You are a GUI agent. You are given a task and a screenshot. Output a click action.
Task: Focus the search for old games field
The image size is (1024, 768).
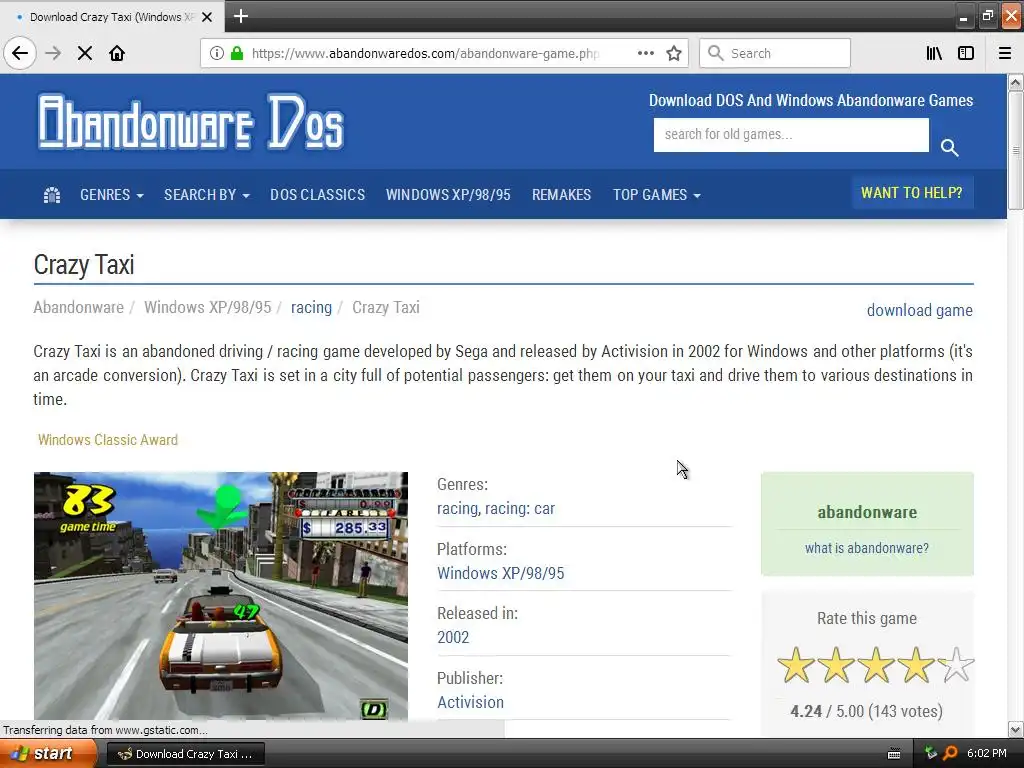click(x=791, y=135)
